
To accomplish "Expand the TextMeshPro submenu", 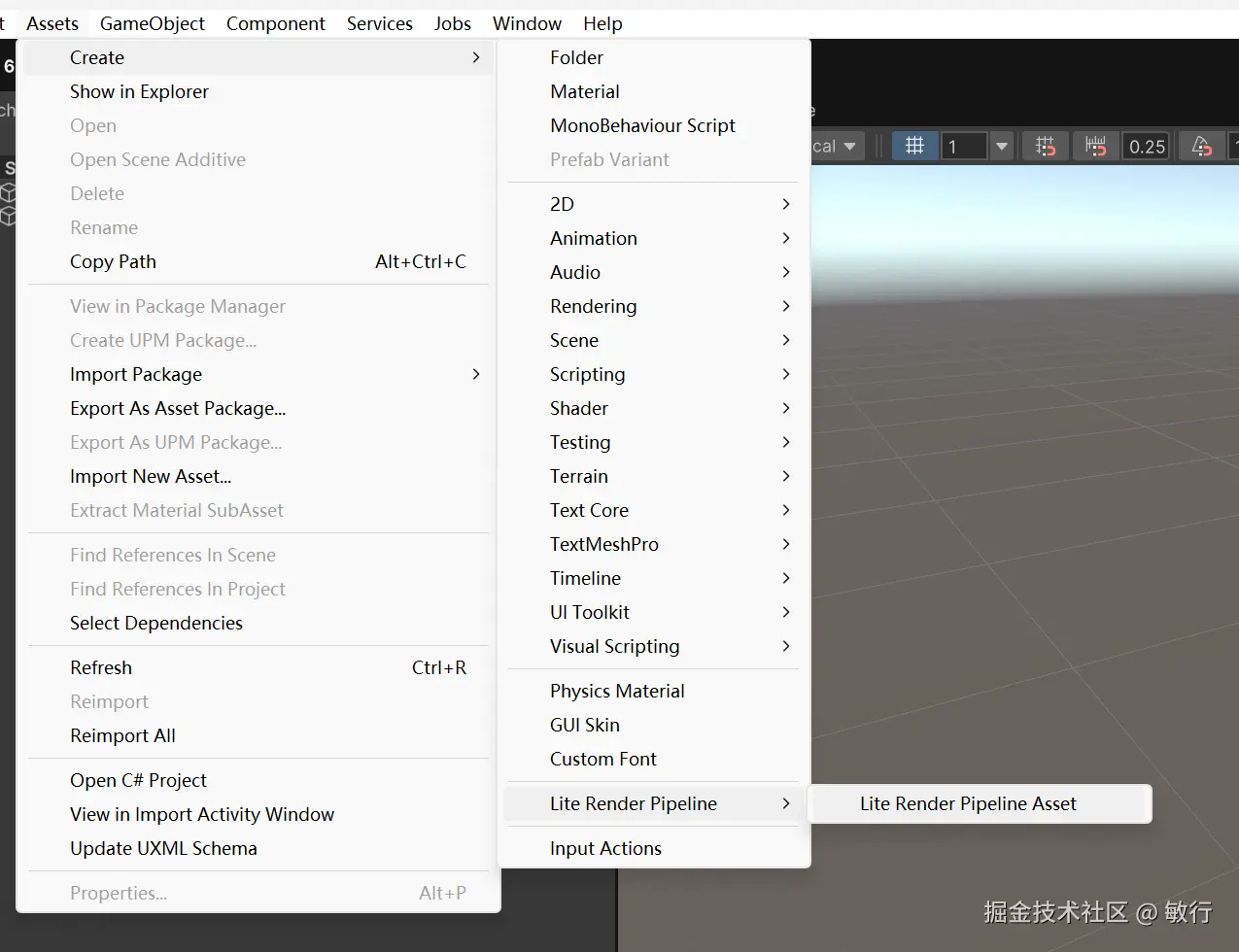I will pyautogui.click(x=654, y=544).
